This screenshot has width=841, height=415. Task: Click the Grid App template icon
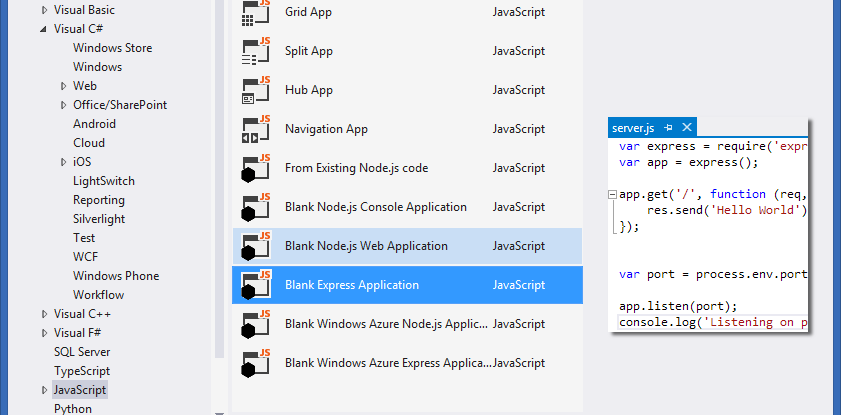click(x=257, y=12)
